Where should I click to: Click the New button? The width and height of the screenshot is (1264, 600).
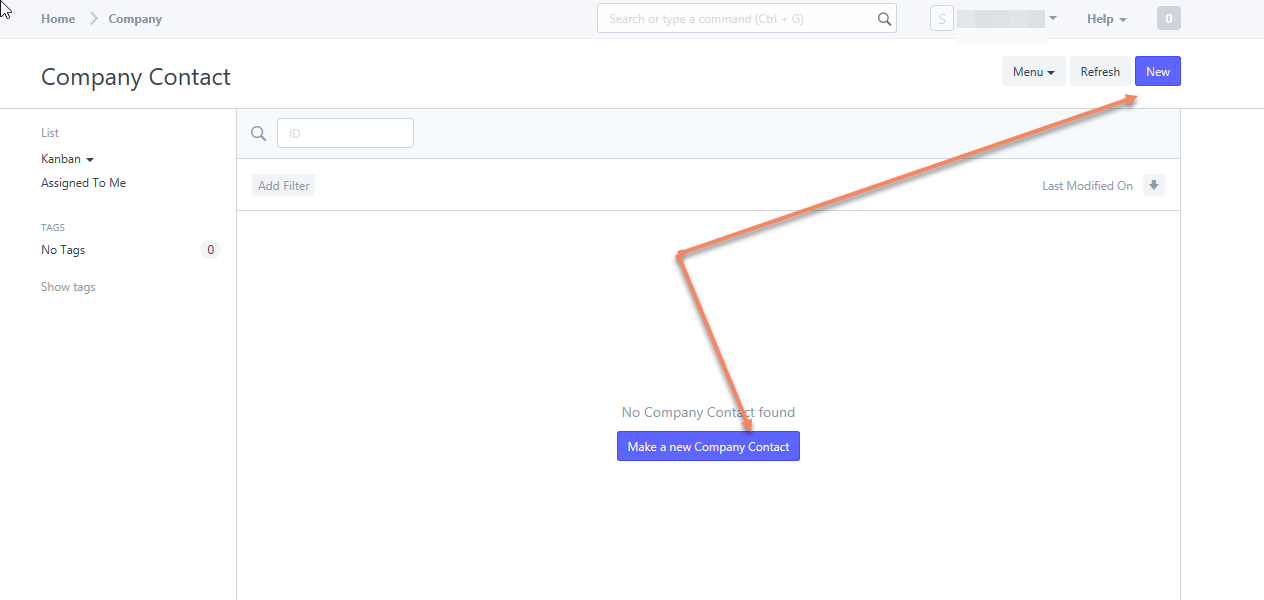pos(1158,72)
